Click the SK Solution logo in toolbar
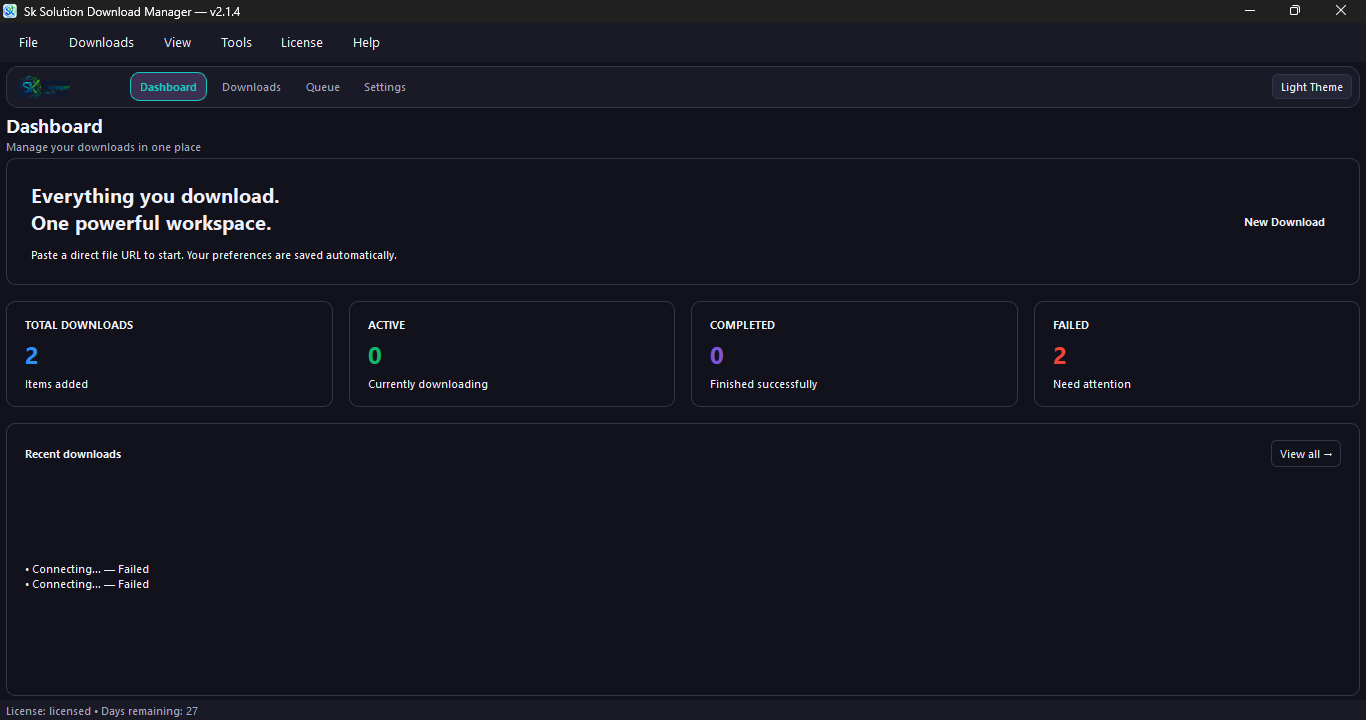The width and height of the screenshot is (1366, 720). point(46,87)
